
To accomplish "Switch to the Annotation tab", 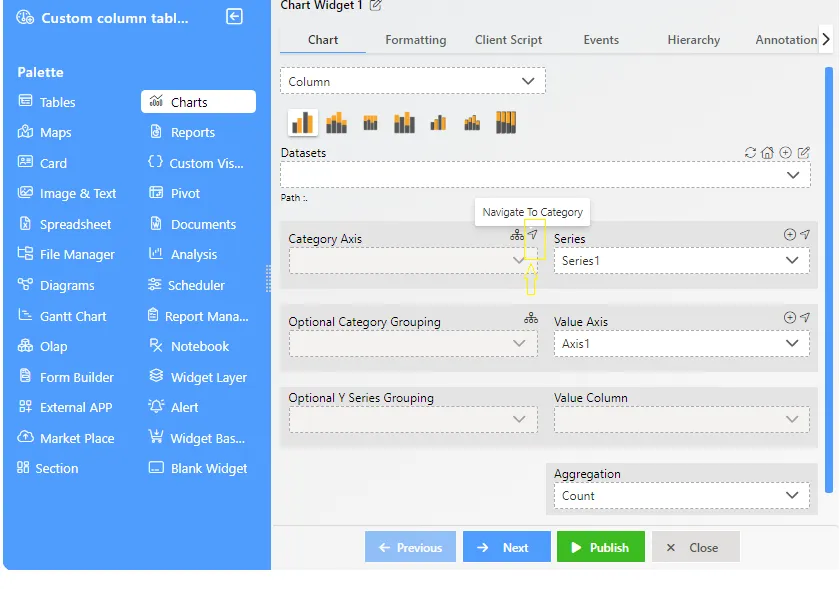I will 786,40.
